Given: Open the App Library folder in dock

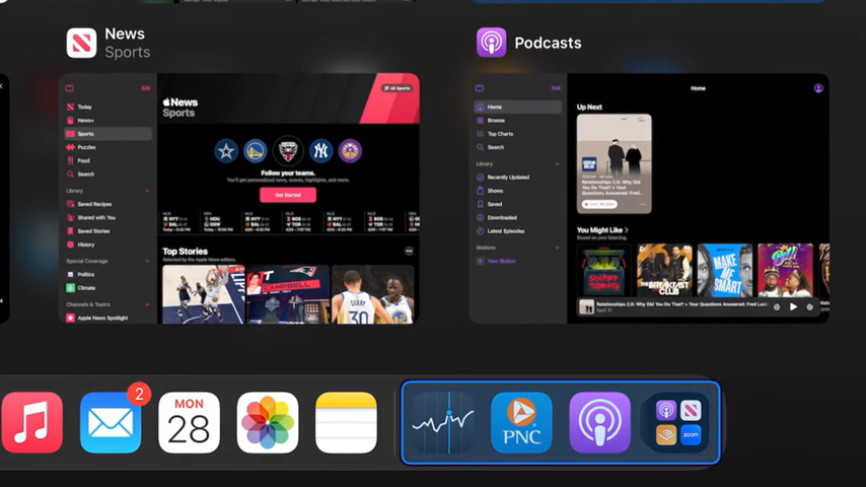Looking at the screenshot, I should tap(678, 422).
